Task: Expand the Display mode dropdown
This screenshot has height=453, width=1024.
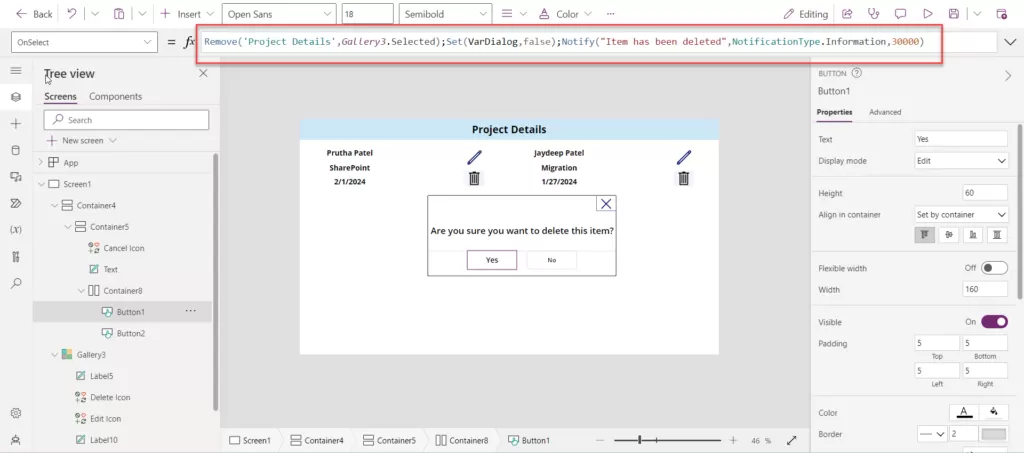Action: [961, 161]
